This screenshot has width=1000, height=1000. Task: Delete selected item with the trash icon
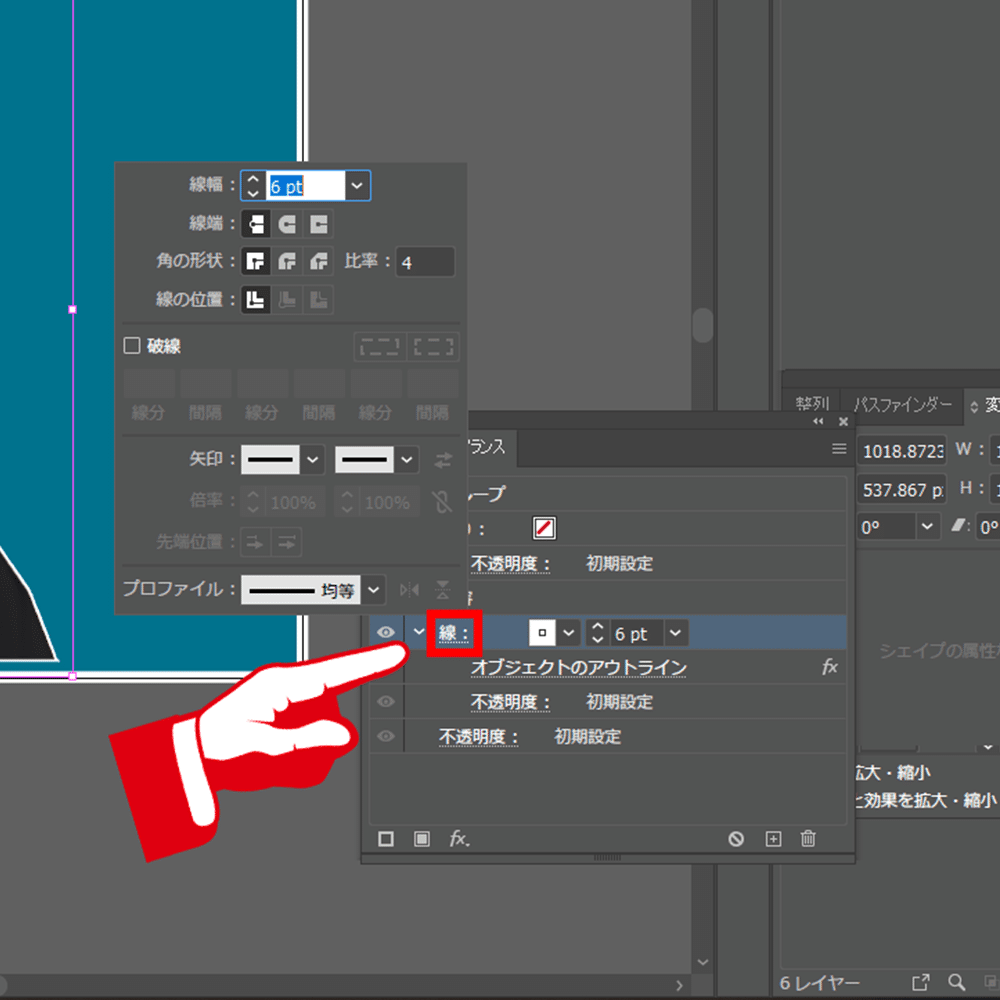pyautogui.click(x=808, y=839)
